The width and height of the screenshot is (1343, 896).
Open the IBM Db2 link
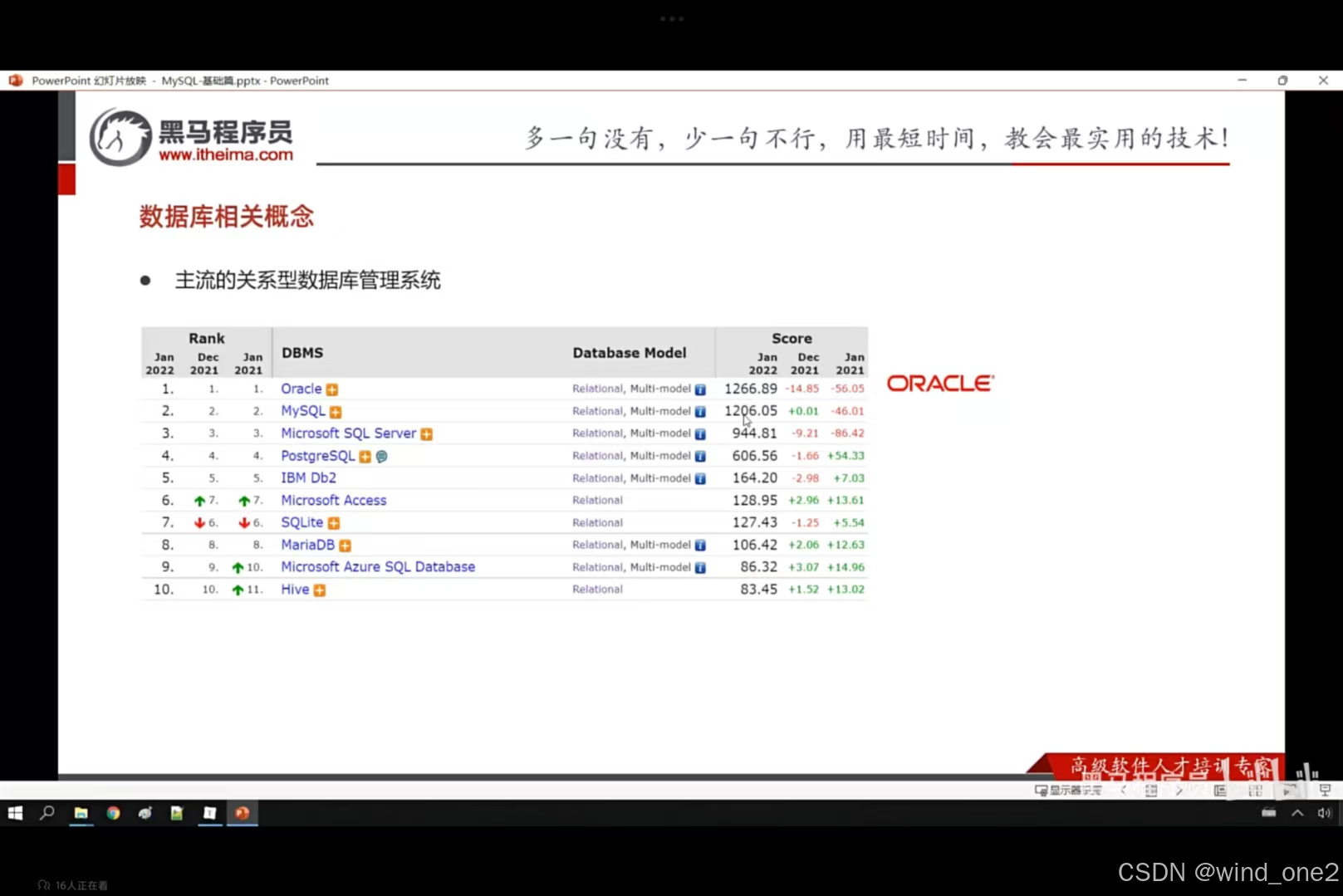pos(308,477)
